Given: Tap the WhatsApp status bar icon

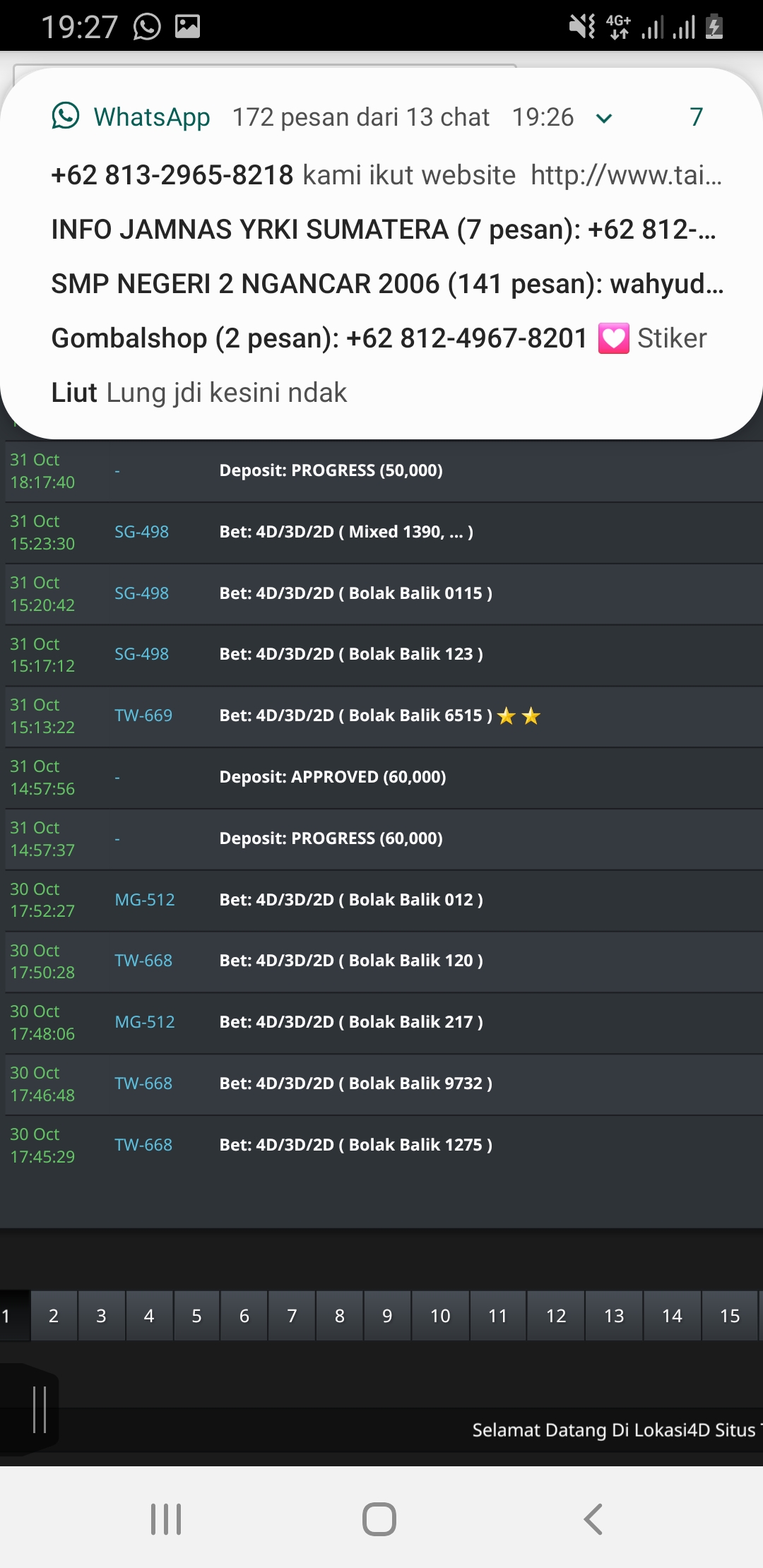Looking at the screenshot, I should tap(147, 27).
